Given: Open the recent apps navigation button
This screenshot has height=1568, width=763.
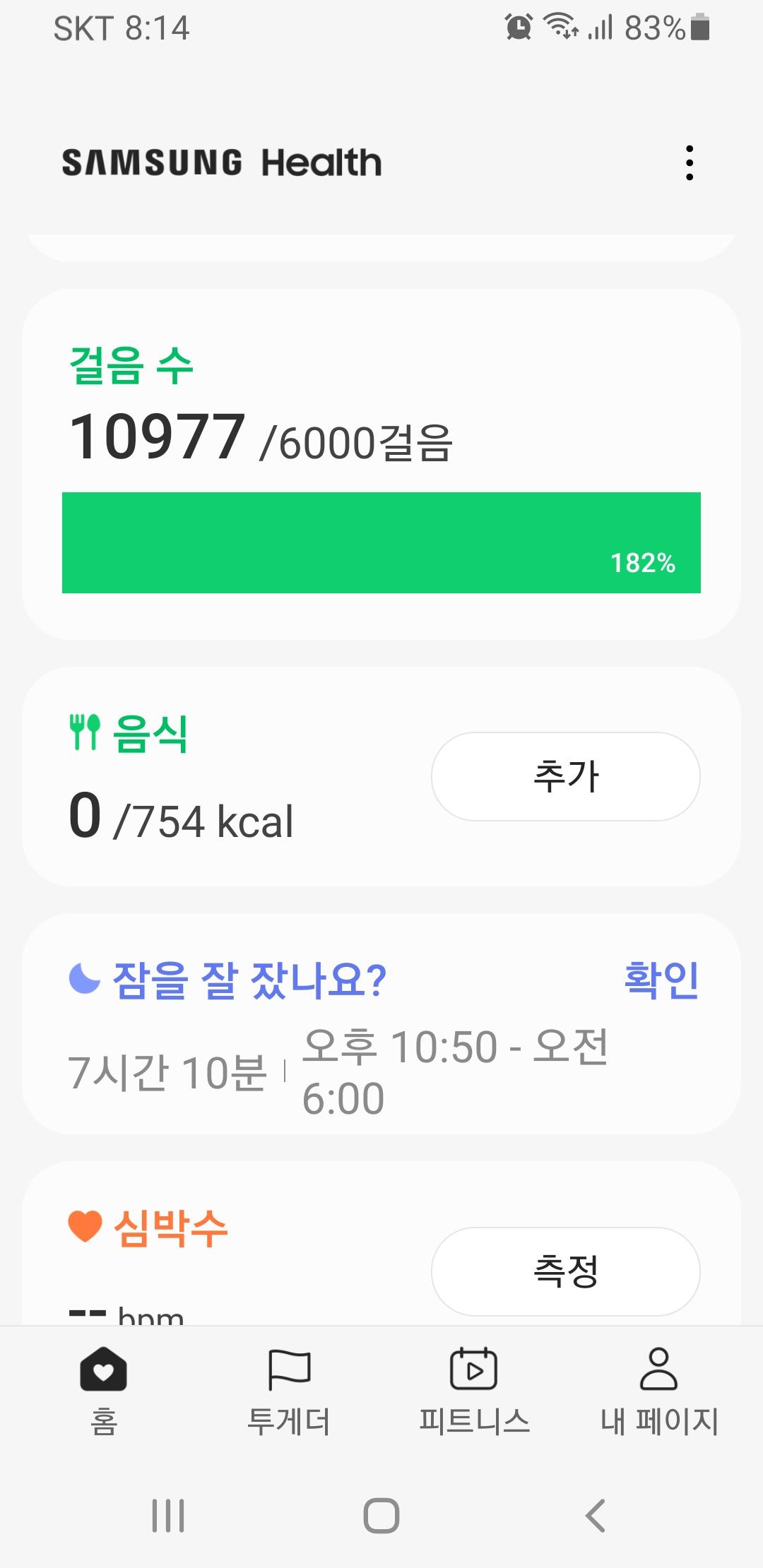Looking at the screenshot, I should pyautogui.click(x=168, y=1516).
